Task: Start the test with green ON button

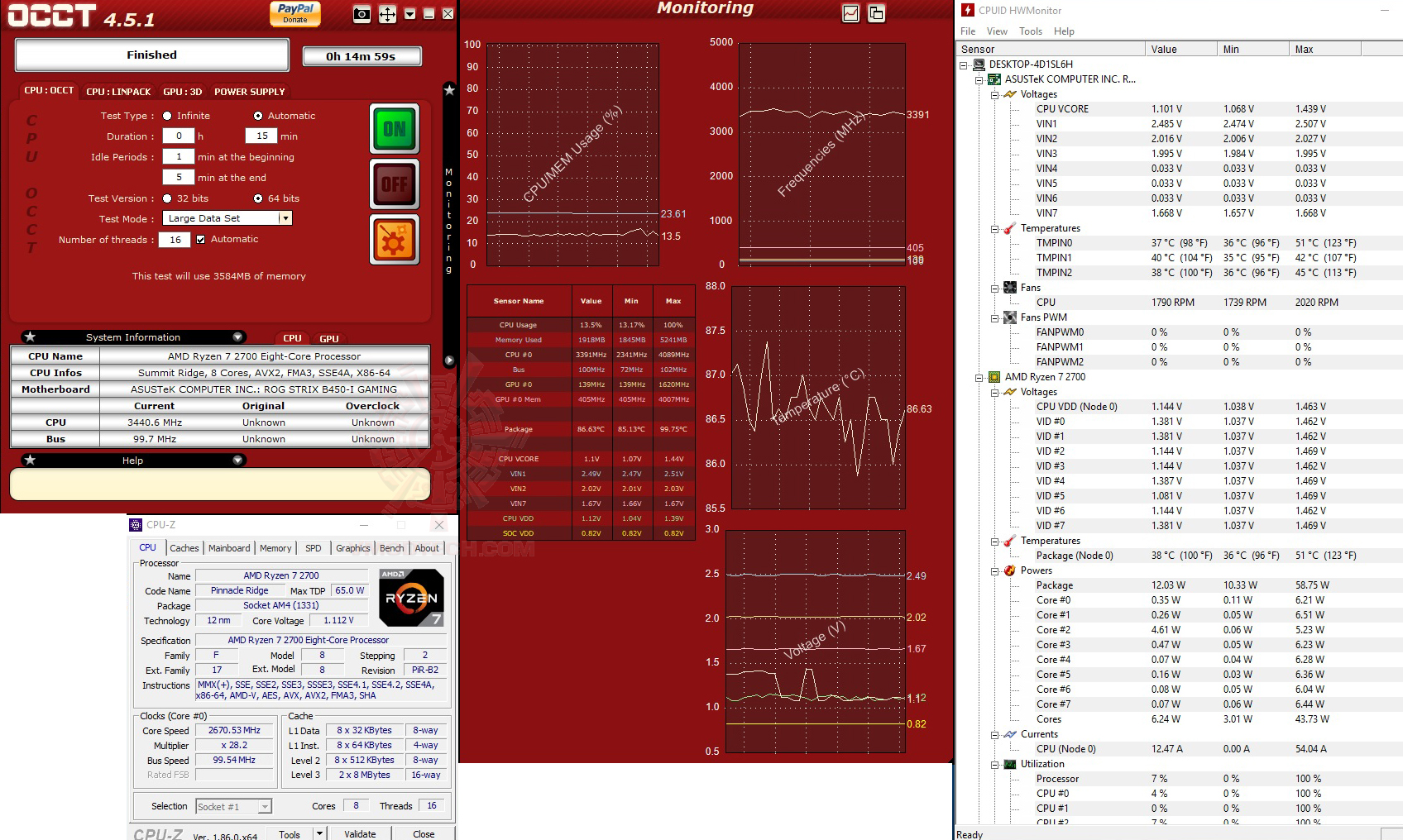Action: [x=395, y=129]
